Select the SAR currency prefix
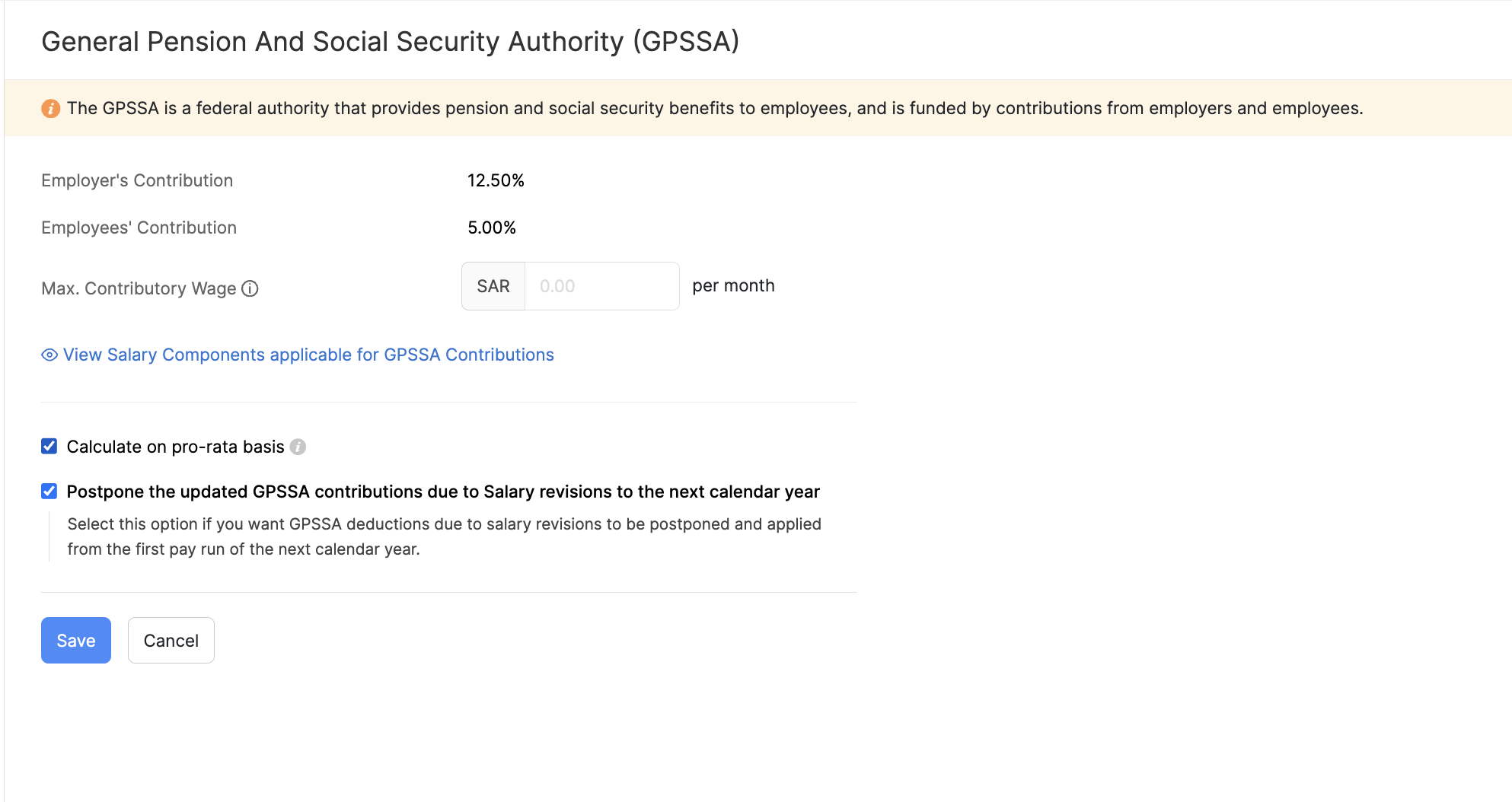Viewport: 1512px width, 802px height. (493, 285)
